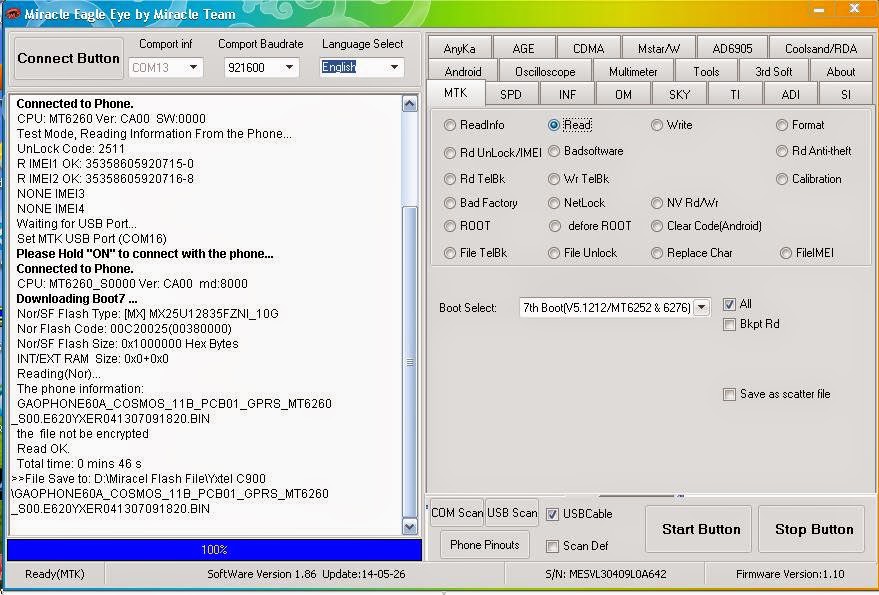Switch to the Android tab
Viewport: 879px width, 595px height.
[463, 72]
